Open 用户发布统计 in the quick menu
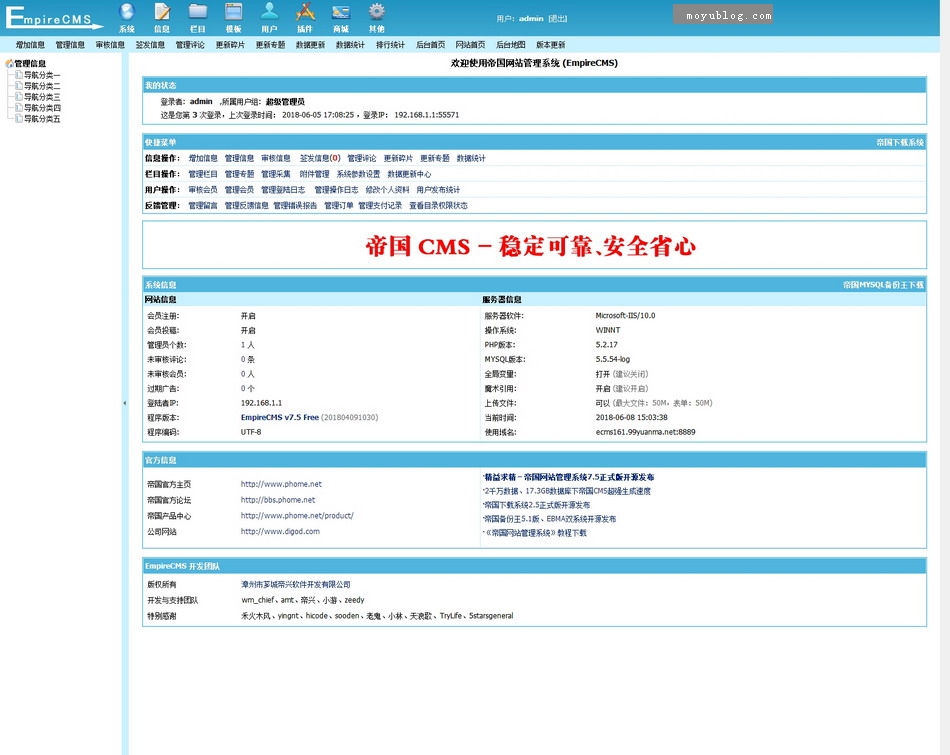 coord(438,190)
